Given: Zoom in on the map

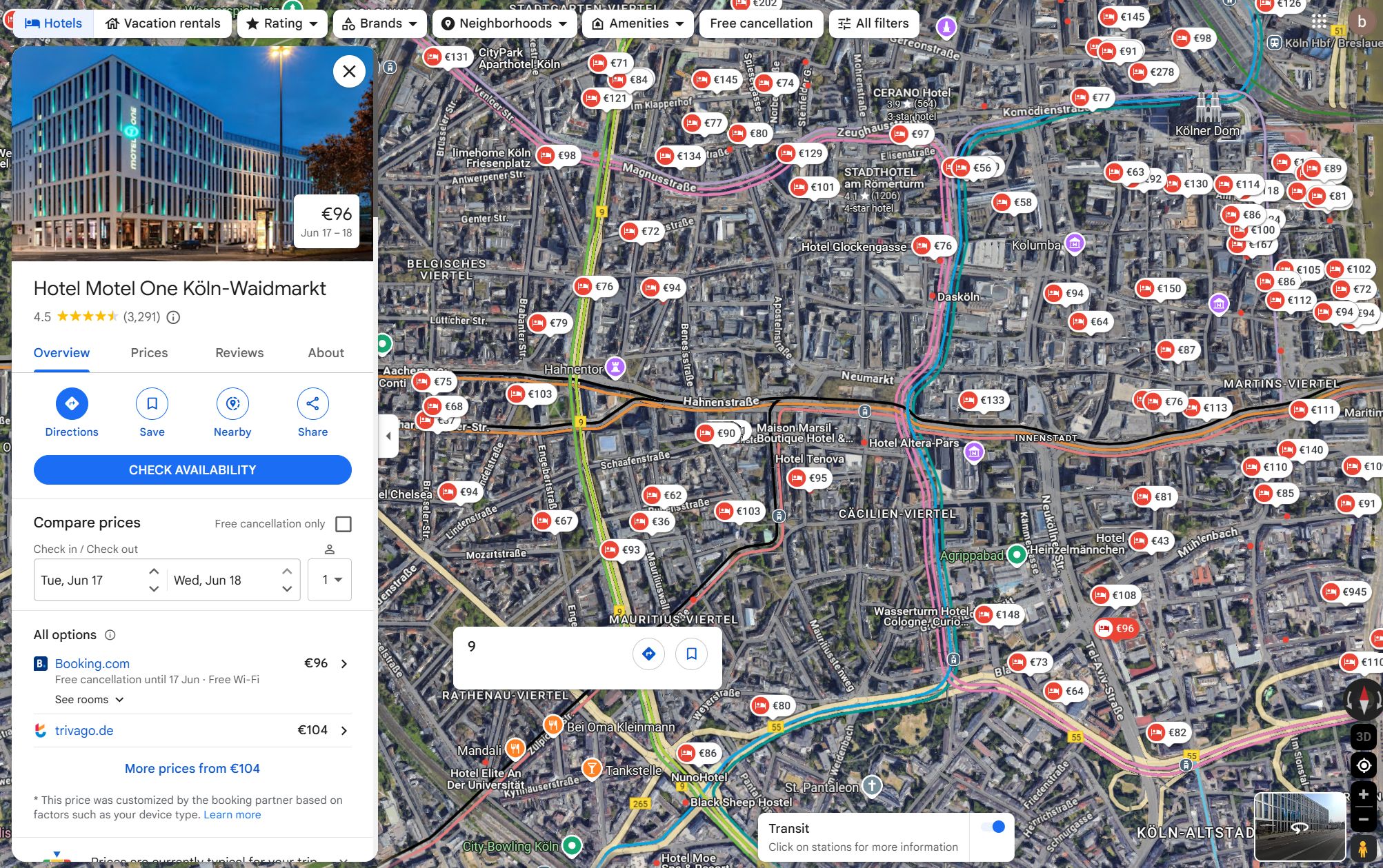Looking at the screenshot, I should [x=1363, y=794].
